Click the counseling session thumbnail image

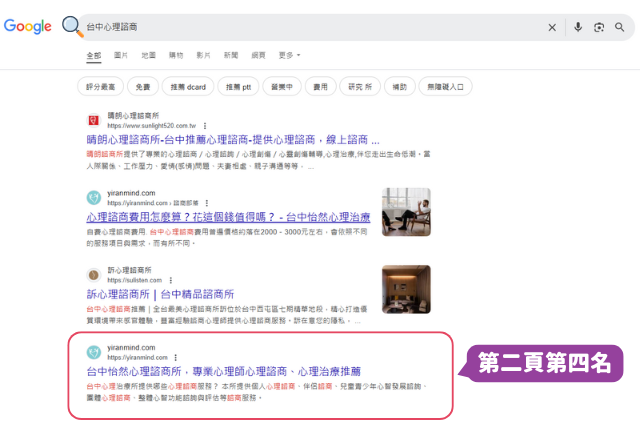coord(406,212)
